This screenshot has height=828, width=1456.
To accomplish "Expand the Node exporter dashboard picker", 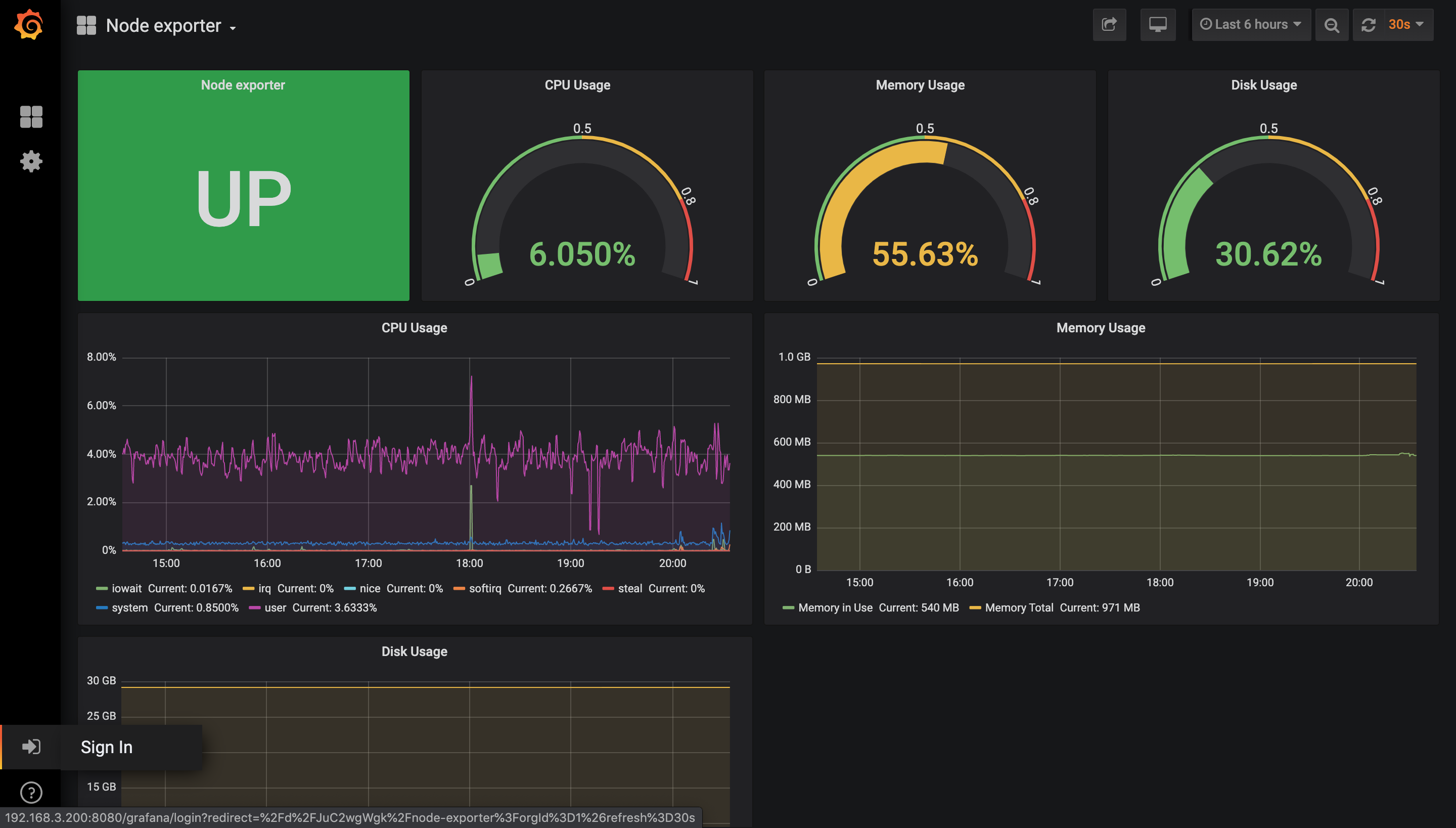I will click(x=171, y=26).
